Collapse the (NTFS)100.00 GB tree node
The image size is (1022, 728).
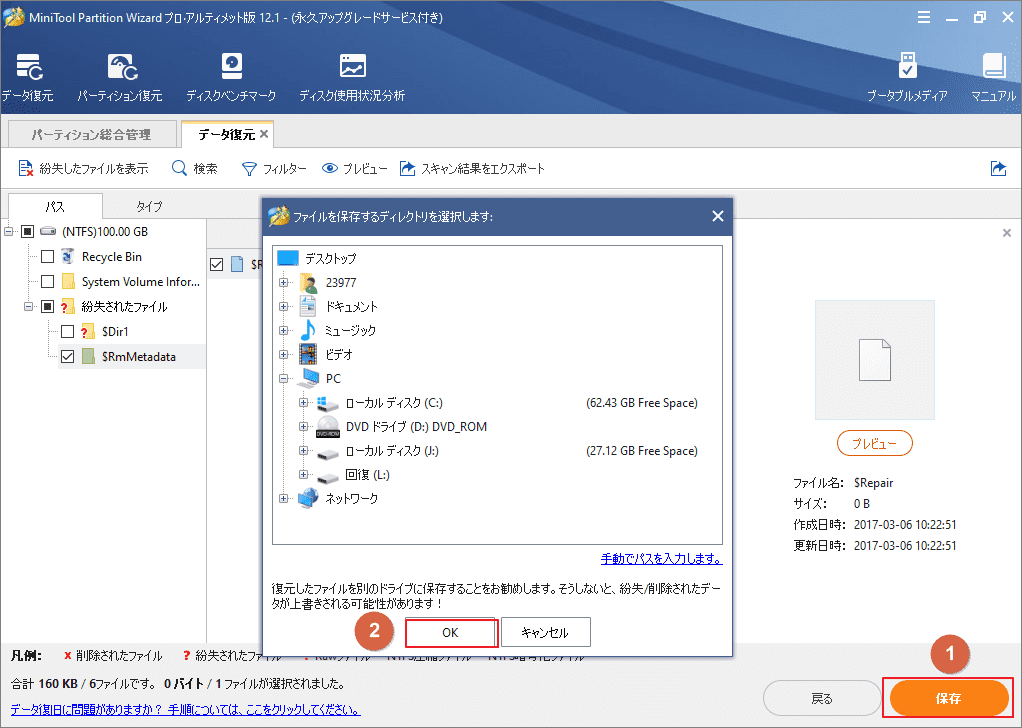(x=8, y=231)
